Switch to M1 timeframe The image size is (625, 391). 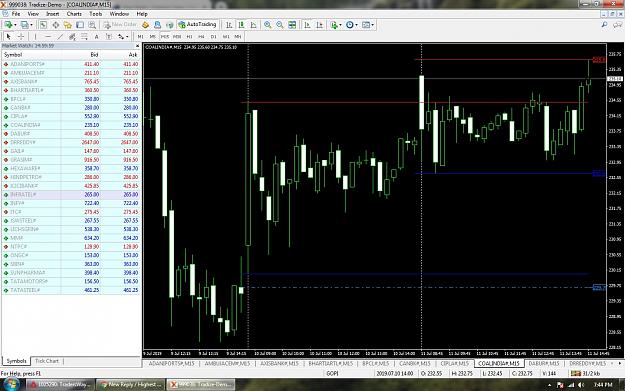(x=140, y=37)
